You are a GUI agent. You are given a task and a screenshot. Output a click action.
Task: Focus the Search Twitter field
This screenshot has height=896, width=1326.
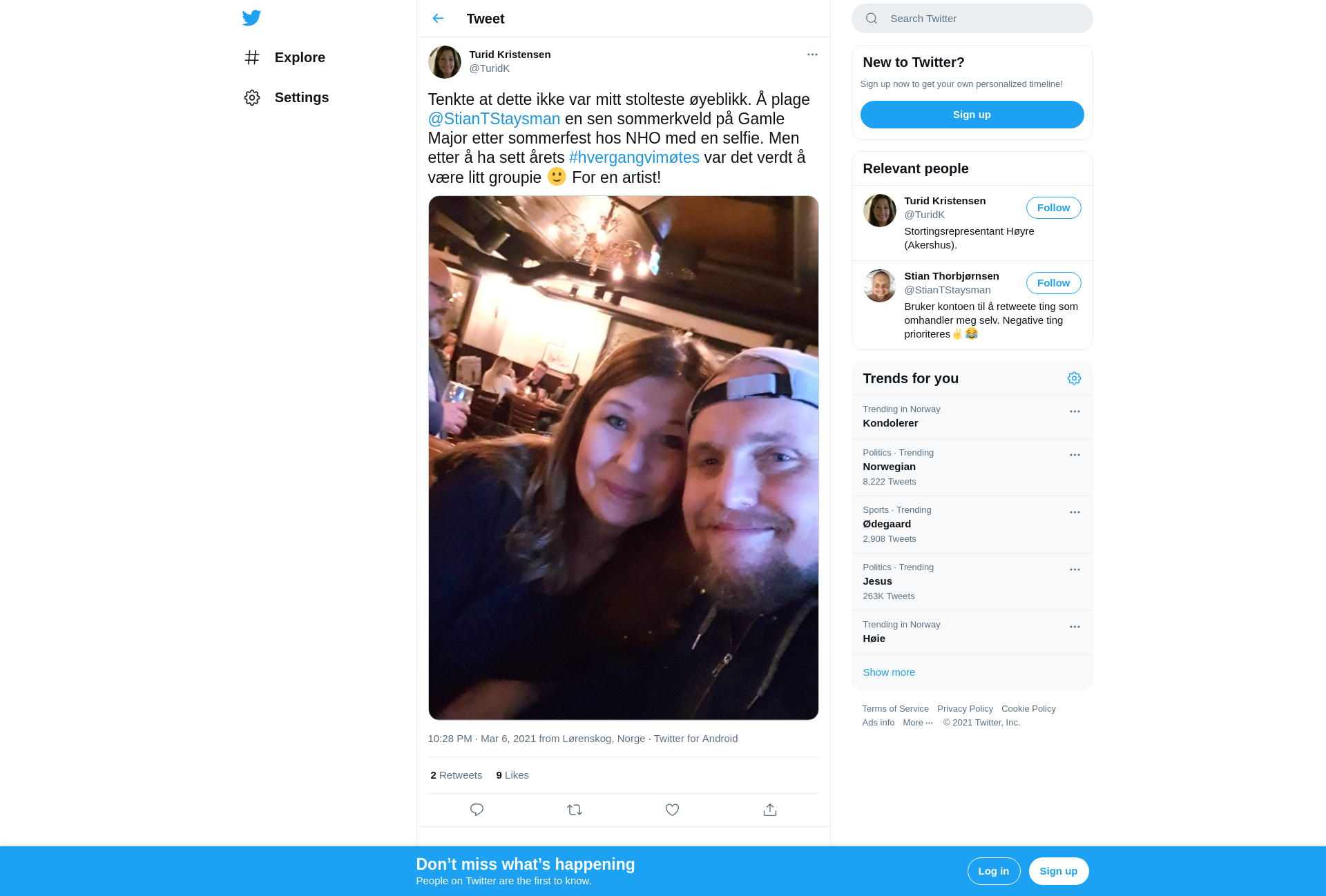[x=972, y=19]
